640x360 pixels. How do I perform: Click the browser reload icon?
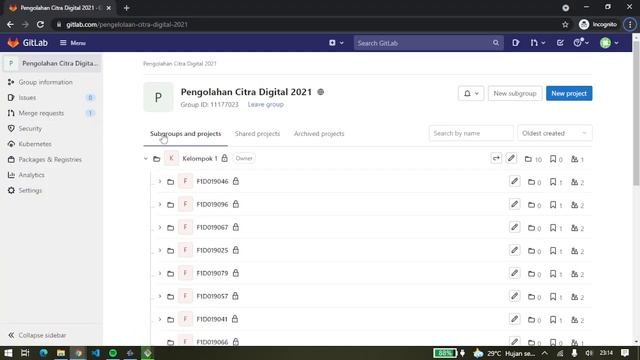point(40,24)
